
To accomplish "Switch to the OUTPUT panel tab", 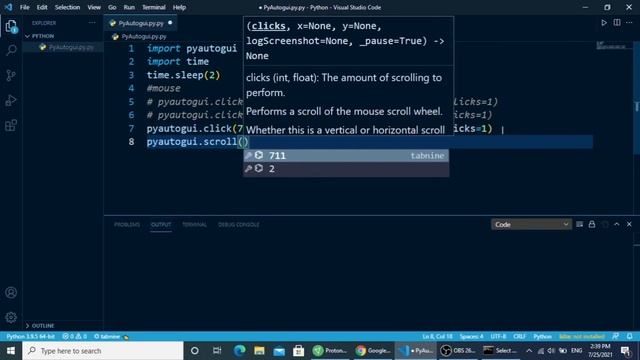I will [161, 224].
